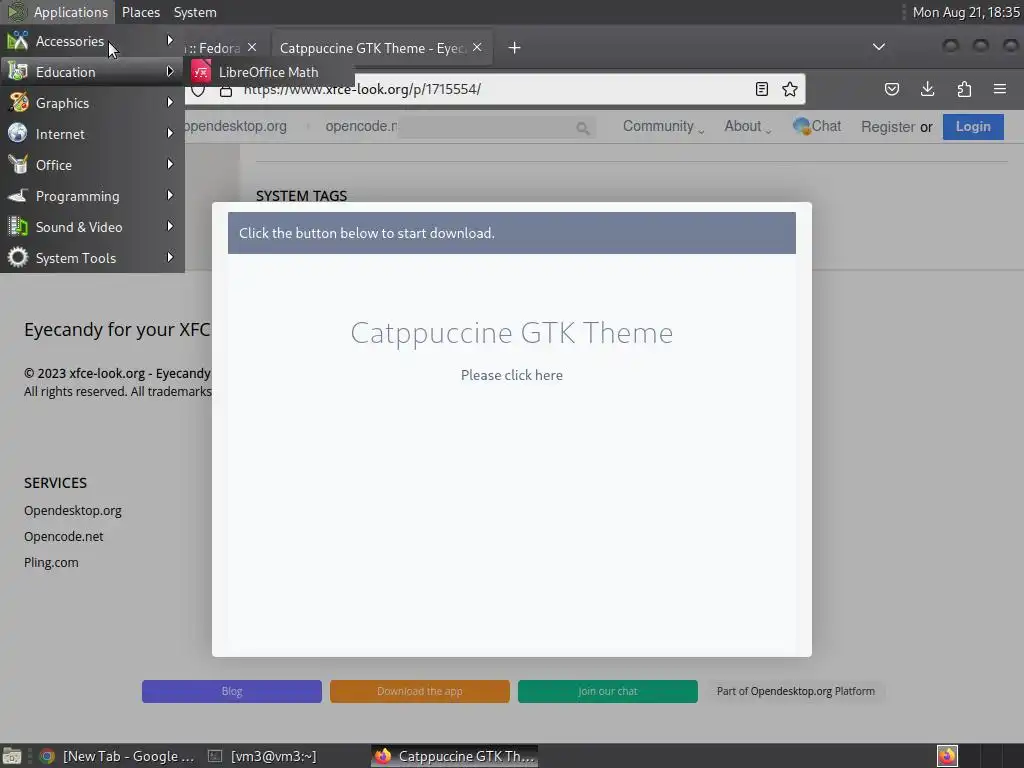
Task: Open the Education menu category
Action: (x=92, y=72)
